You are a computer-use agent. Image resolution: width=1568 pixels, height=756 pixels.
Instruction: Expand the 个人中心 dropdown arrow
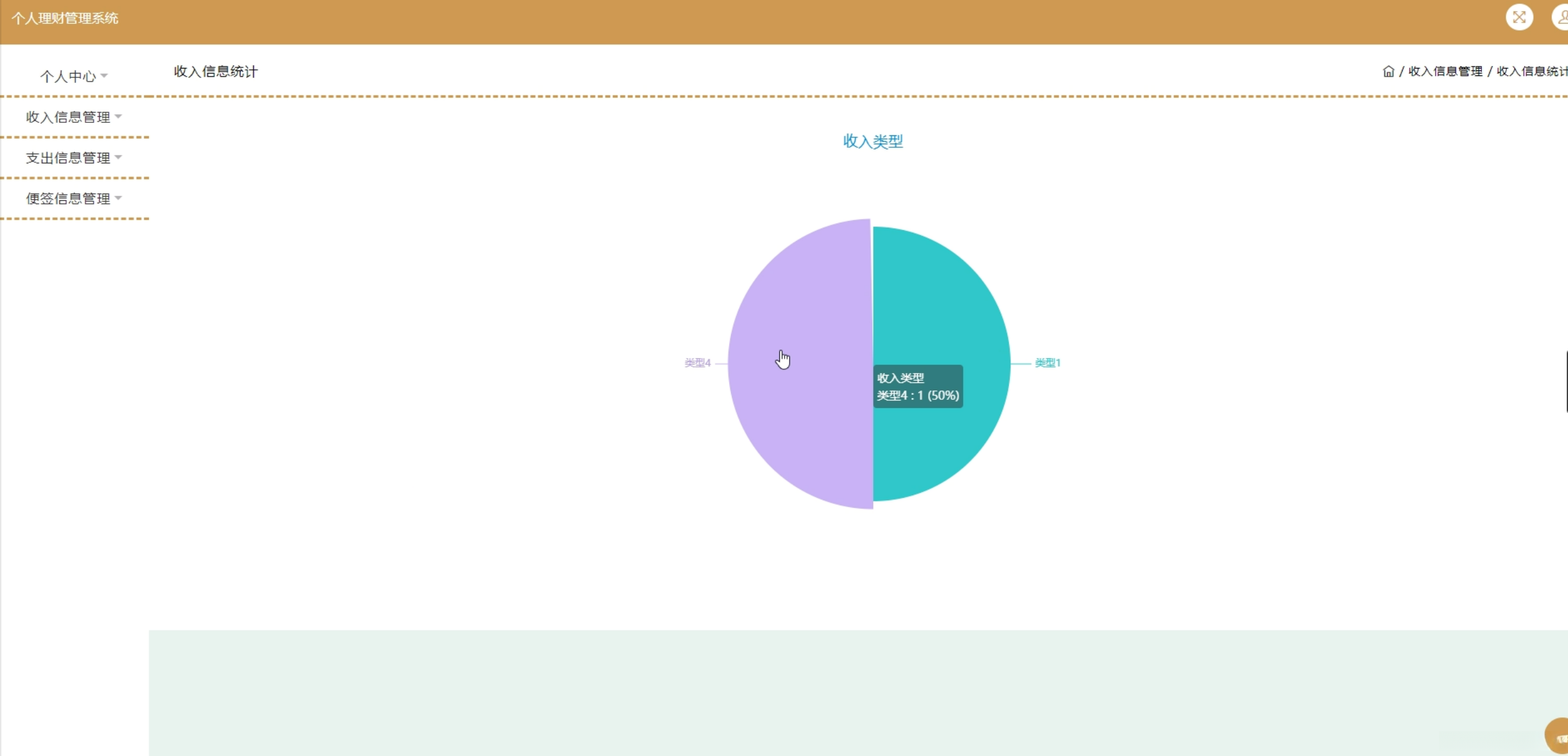[x=104, y=76]
